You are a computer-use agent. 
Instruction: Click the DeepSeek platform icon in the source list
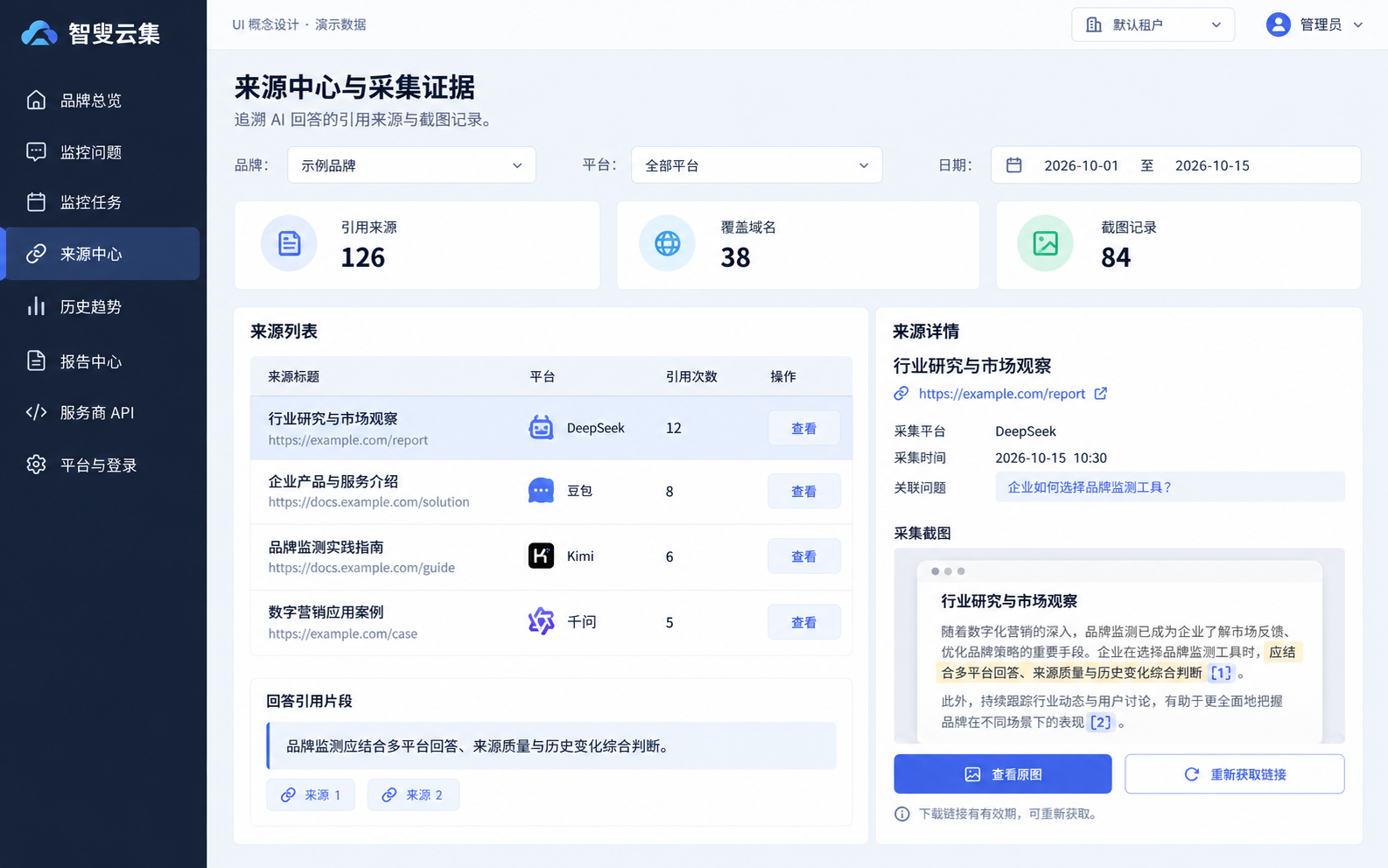(x=541, y=428)
